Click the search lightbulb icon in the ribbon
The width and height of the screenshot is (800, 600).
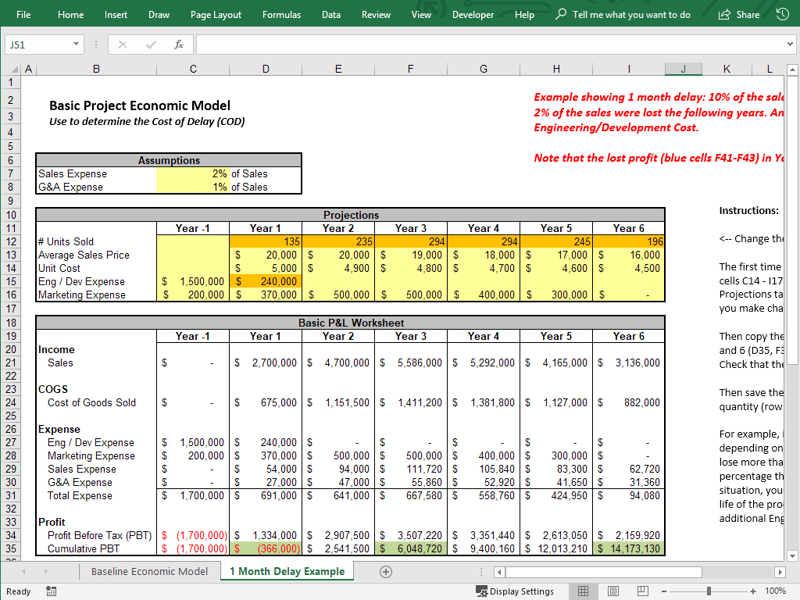tap(561, 14)
